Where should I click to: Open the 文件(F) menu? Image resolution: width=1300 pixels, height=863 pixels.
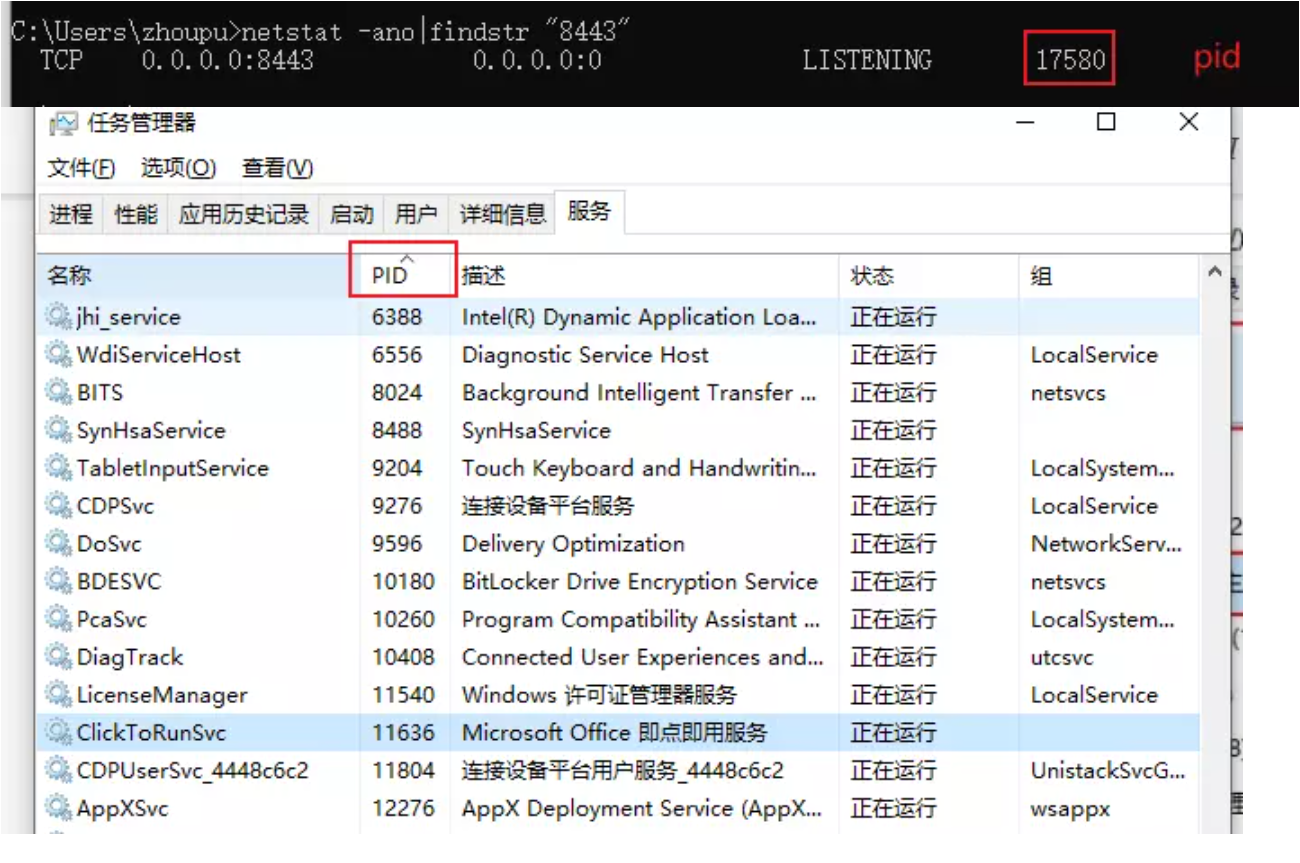click(81, 169)
